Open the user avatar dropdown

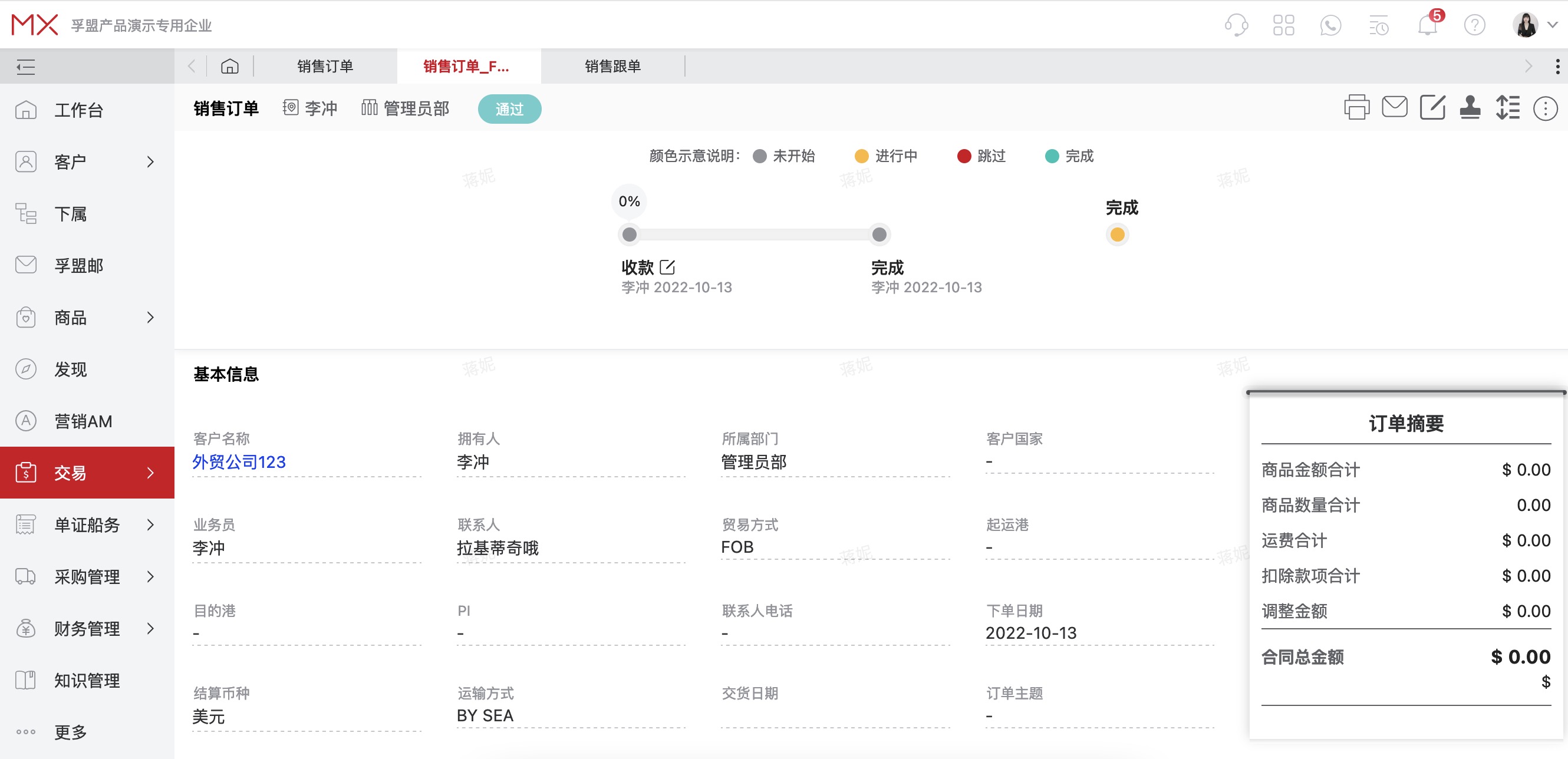pos(1527,25)
